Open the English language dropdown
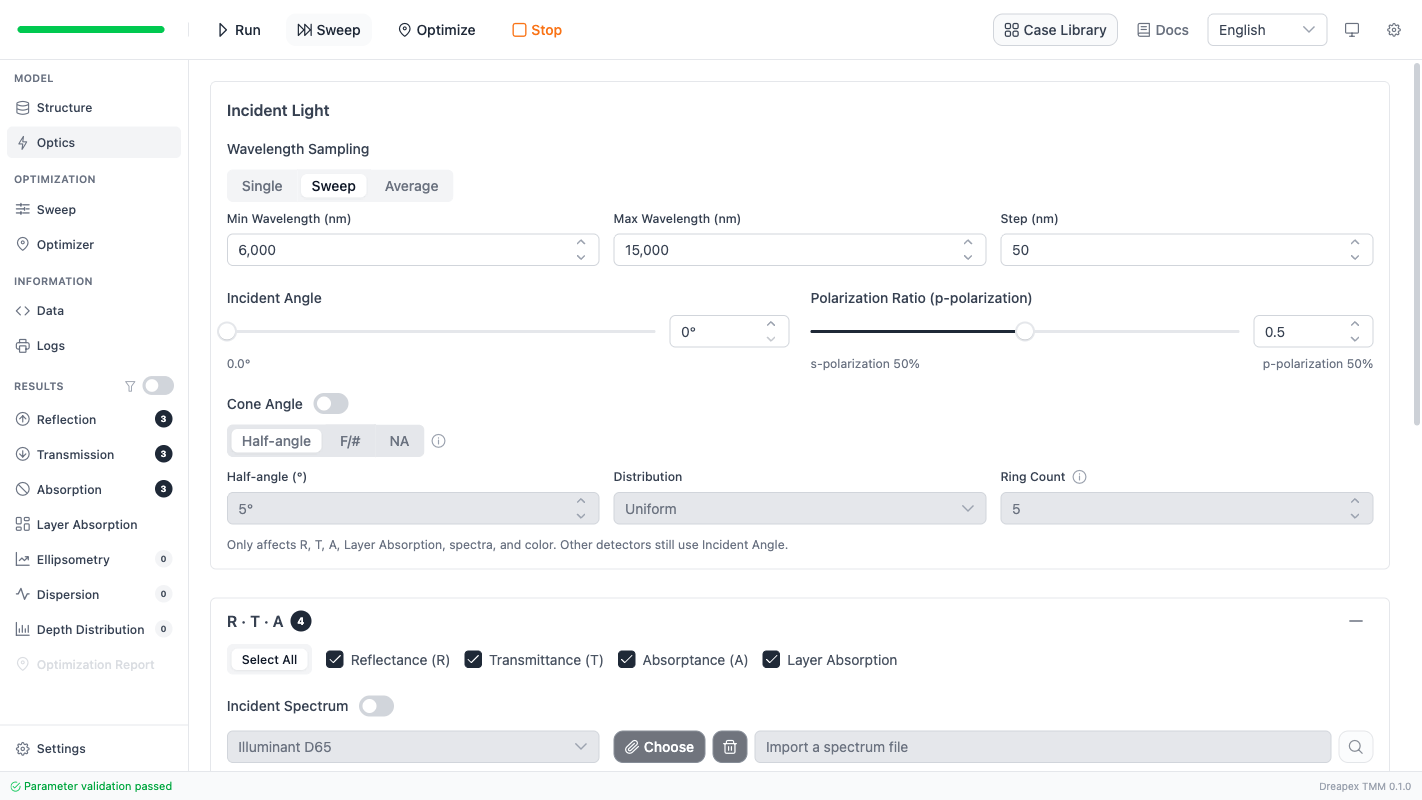 1267,30
